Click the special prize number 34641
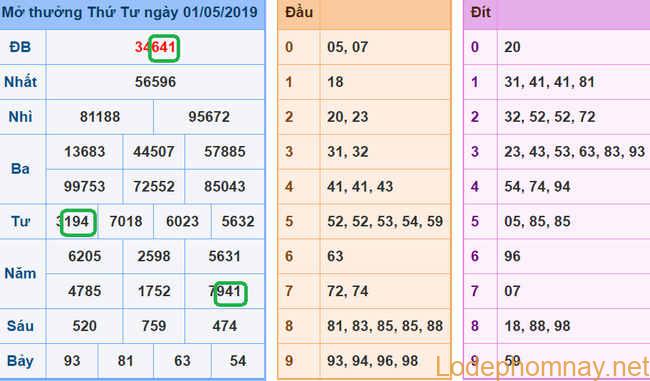The width and height of the screenshot is (650, 381). (155, 47)
